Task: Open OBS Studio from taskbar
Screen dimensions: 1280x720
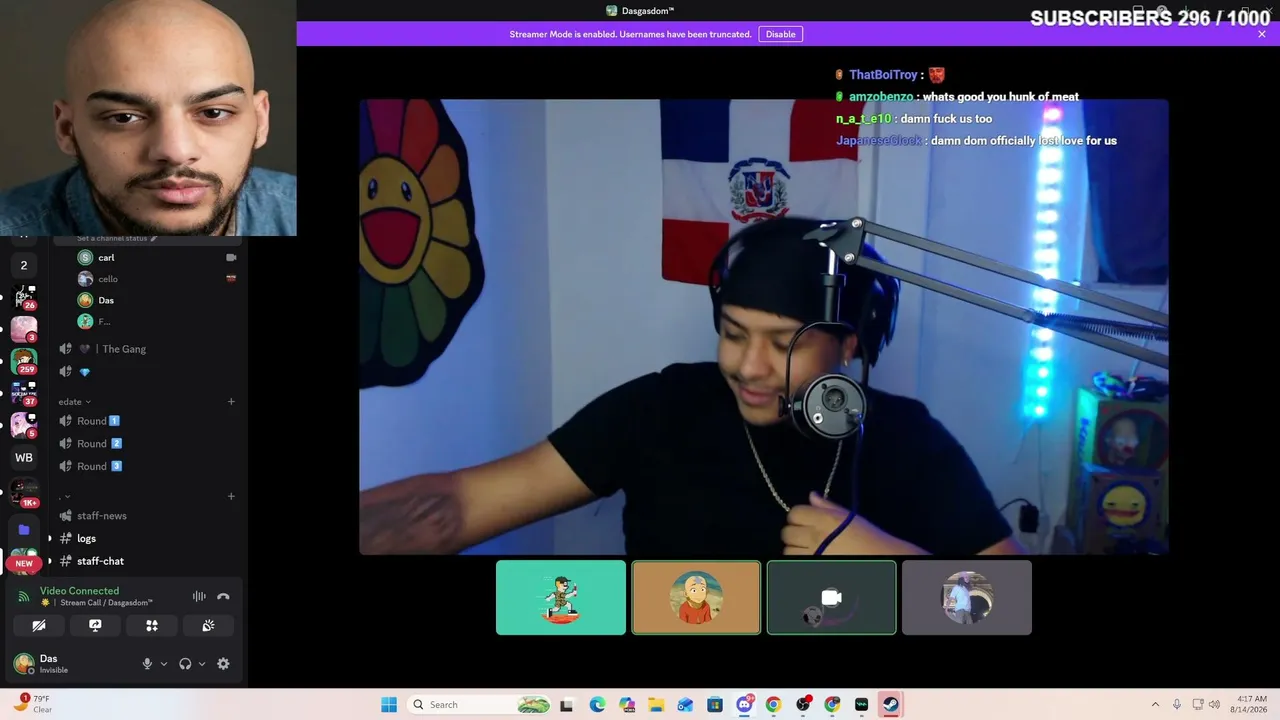Action: (803, 704)
